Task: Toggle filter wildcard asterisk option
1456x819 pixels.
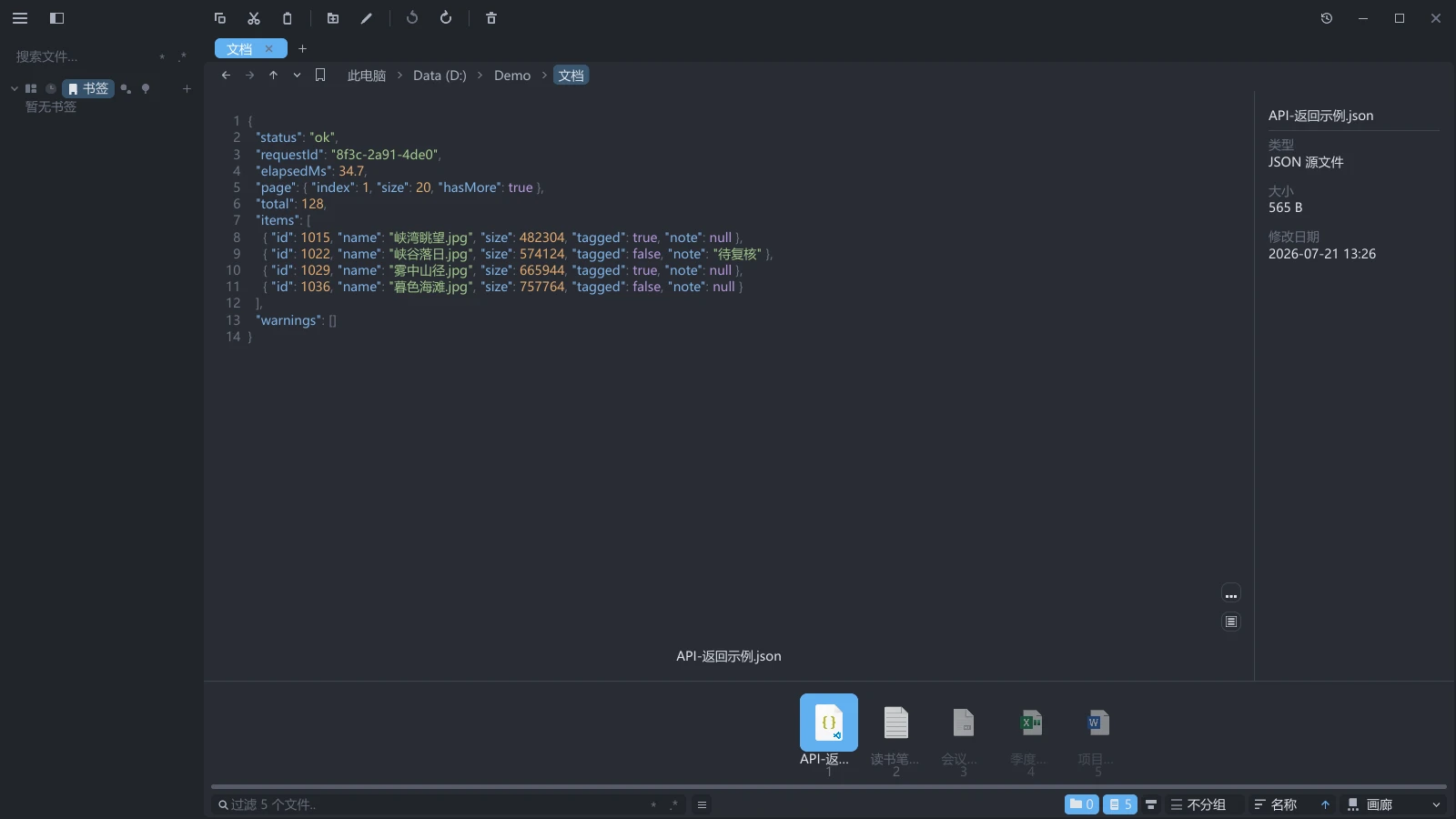Action: coord(653,805)
